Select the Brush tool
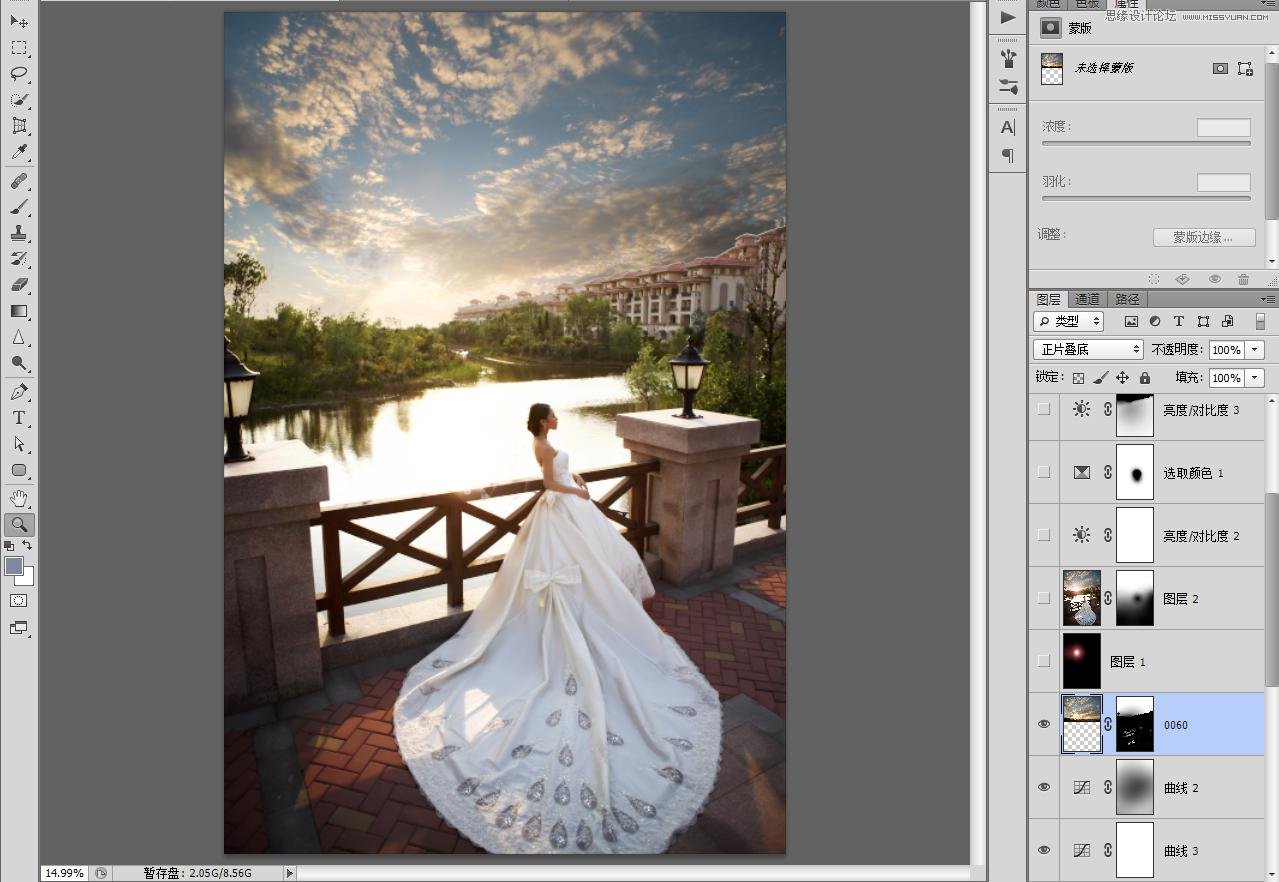1279x882 pixels. 19,207
